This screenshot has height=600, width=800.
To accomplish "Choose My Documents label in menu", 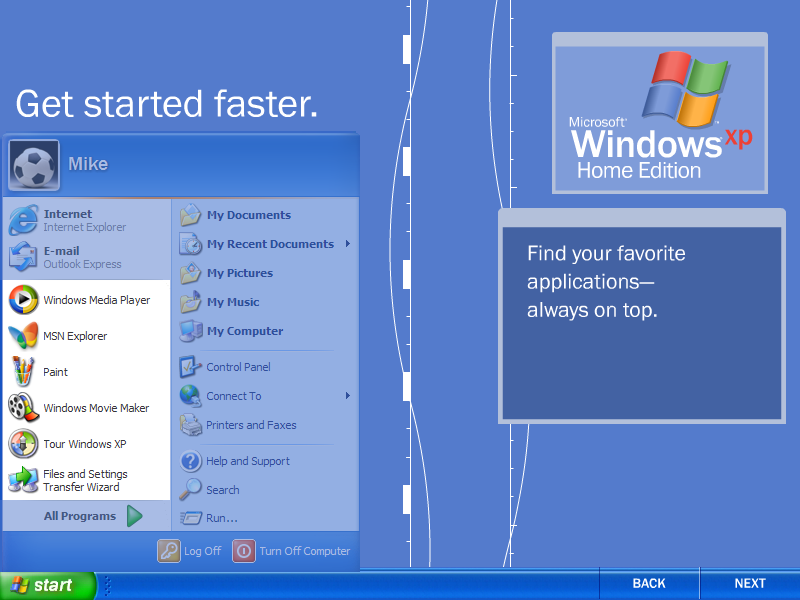I will tap(248, 215).
